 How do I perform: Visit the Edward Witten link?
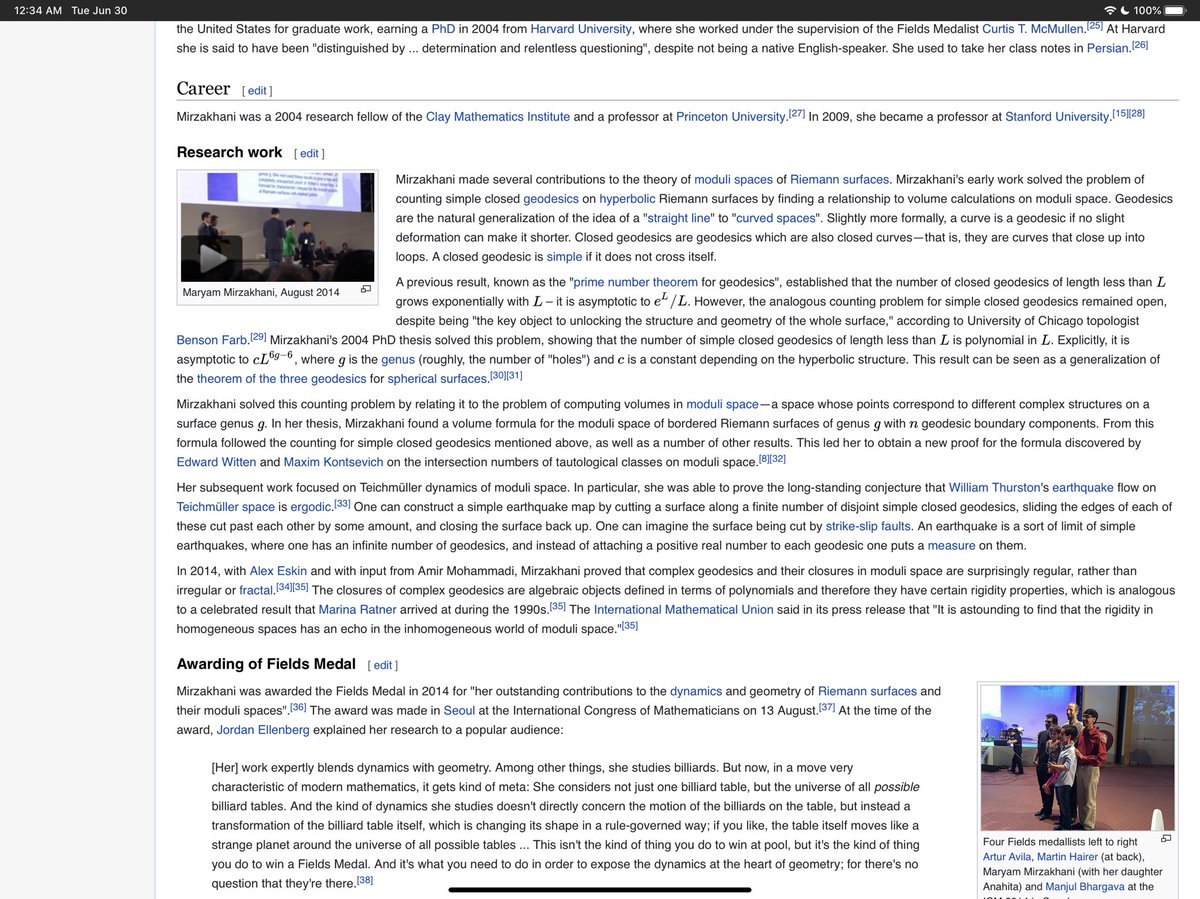(216, 462)
